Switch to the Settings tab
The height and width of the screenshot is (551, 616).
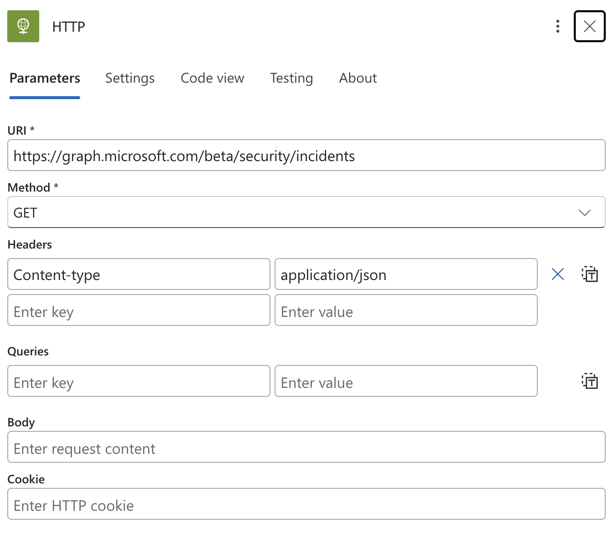130,78
